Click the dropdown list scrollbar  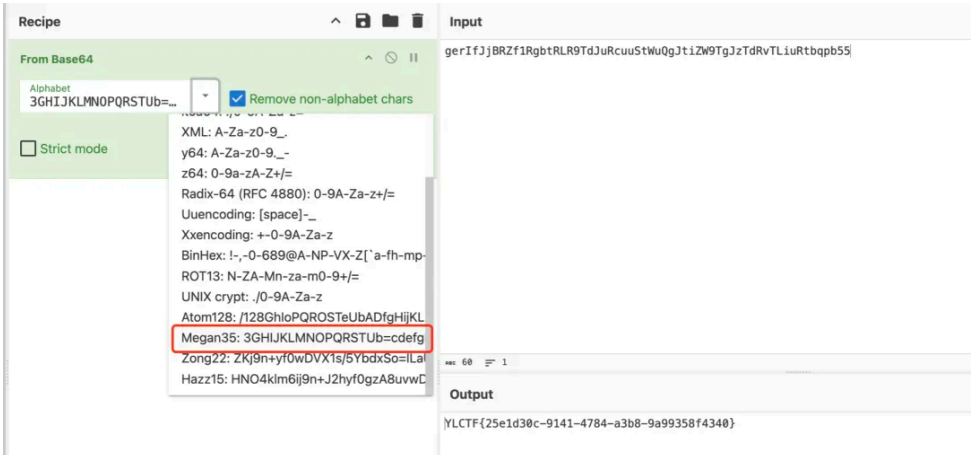pos(429,285)
